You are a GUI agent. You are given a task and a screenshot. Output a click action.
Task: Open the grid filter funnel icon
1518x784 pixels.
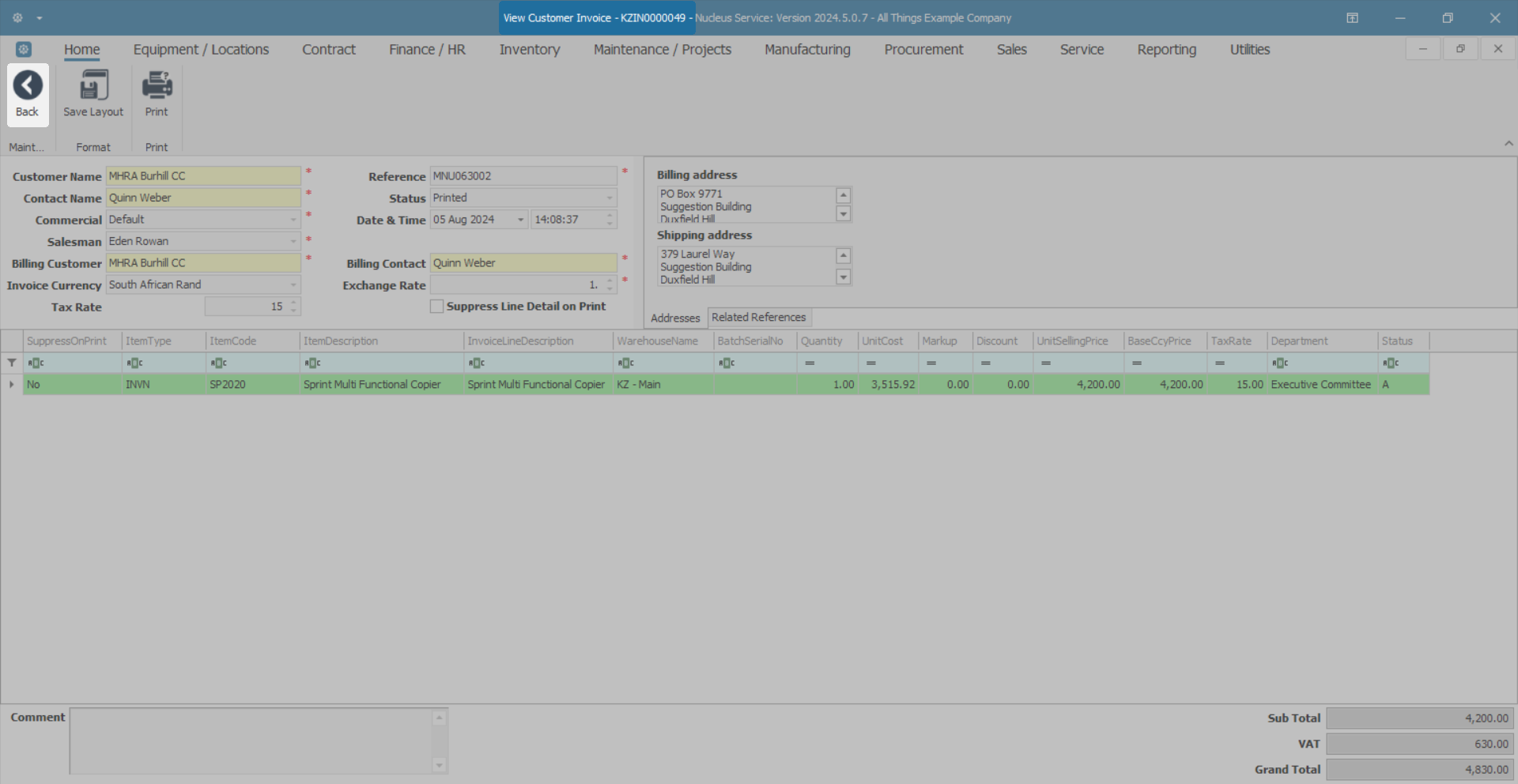pyautogui.click(x=12, y=363)
